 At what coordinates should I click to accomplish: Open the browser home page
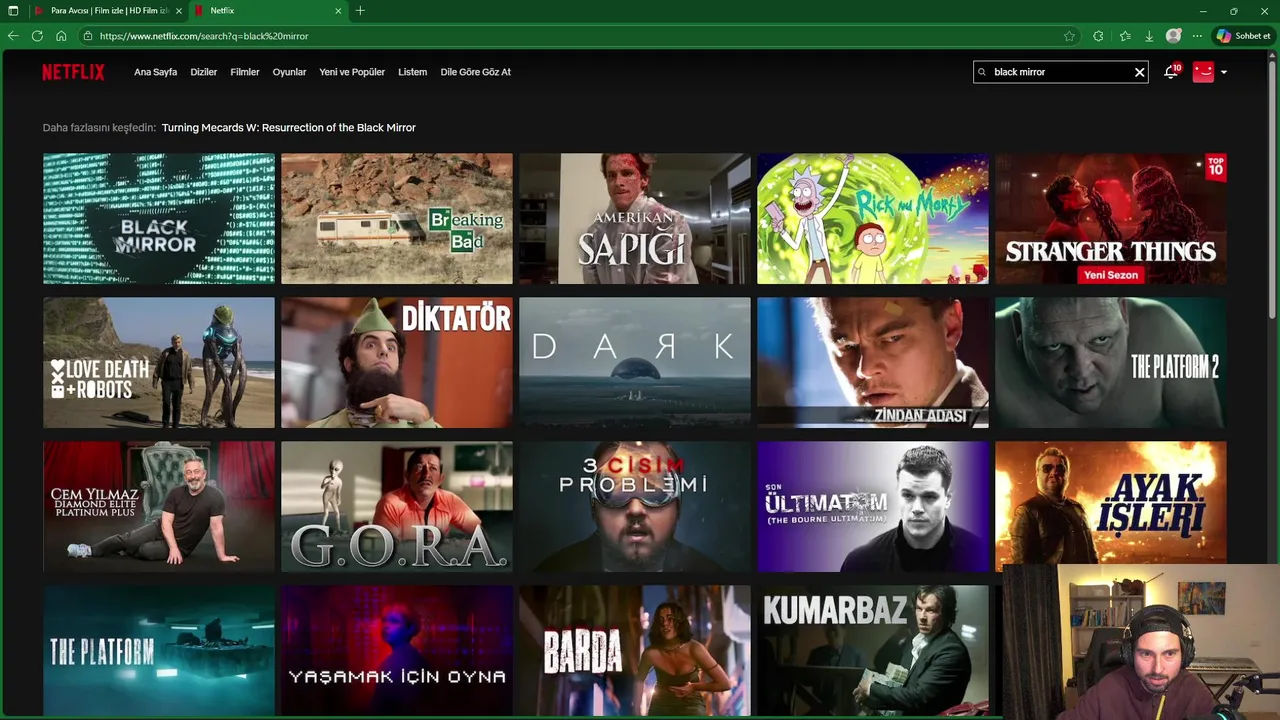[x=61, y=36]
